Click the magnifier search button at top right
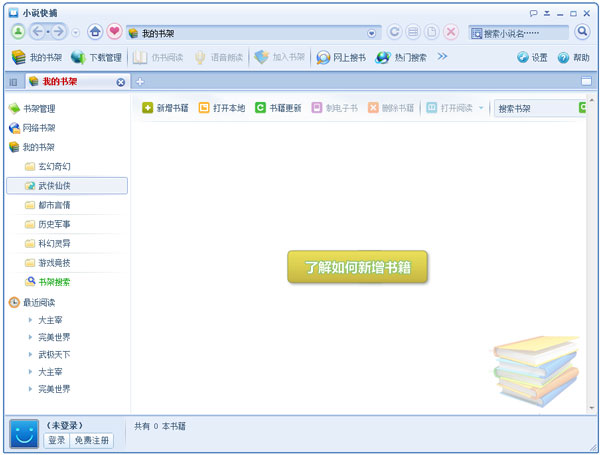The width and height of the screenshot is (600, 455). [582, 32]
